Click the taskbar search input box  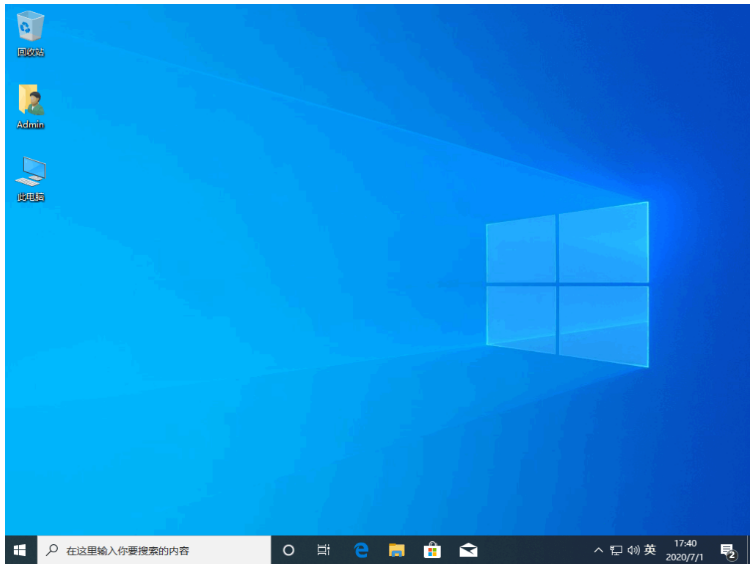click(160, 550)
